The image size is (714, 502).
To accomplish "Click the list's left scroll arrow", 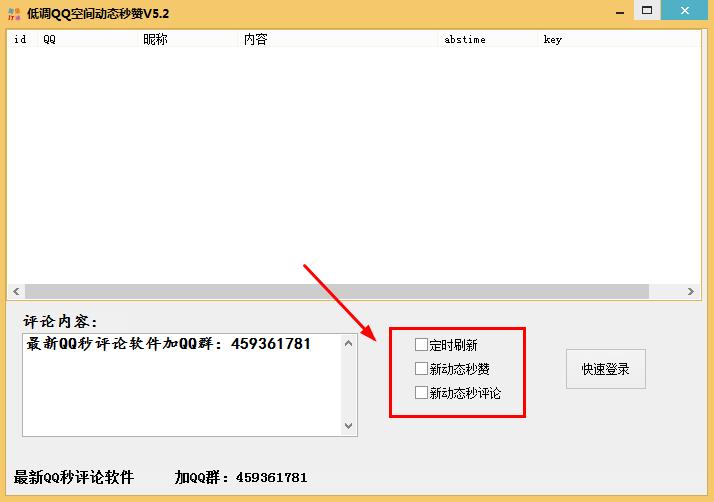I will click(x=17, y=291).
